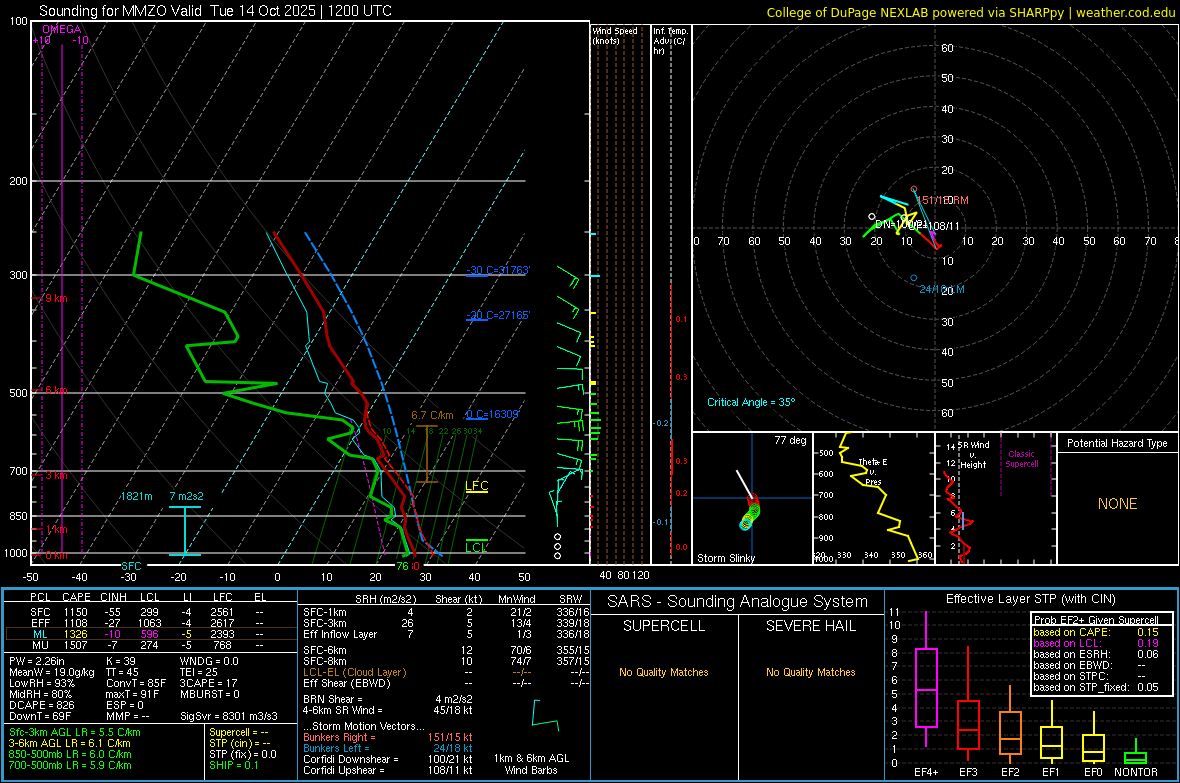Viewport: 1180px width, 783px height.
Task: Click the SR Wind v. Height inset title
Action: pos(975,455)
